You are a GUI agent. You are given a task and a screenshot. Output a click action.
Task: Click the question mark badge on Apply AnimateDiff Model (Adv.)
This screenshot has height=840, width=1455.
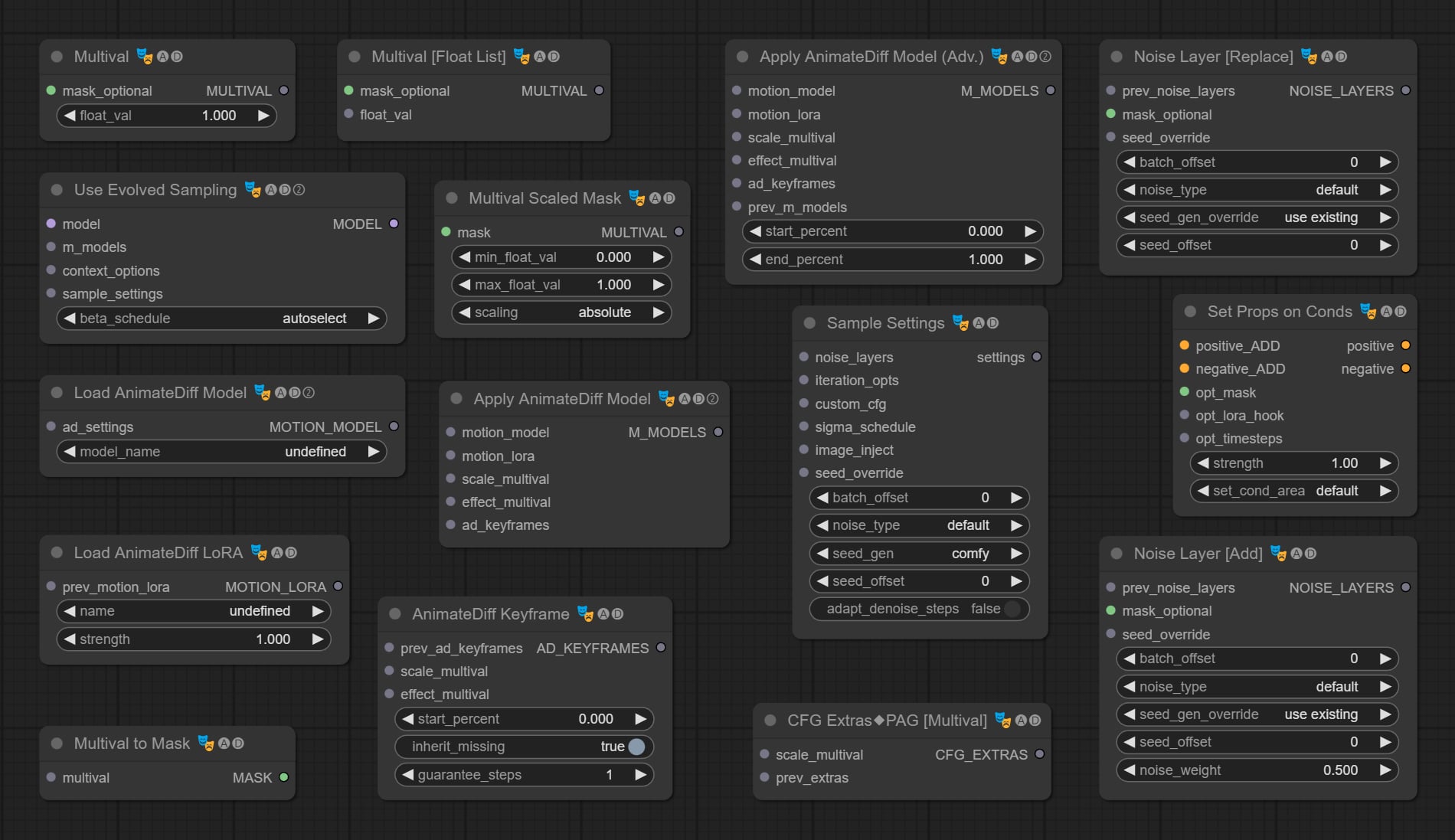(x=1045, y=57)
